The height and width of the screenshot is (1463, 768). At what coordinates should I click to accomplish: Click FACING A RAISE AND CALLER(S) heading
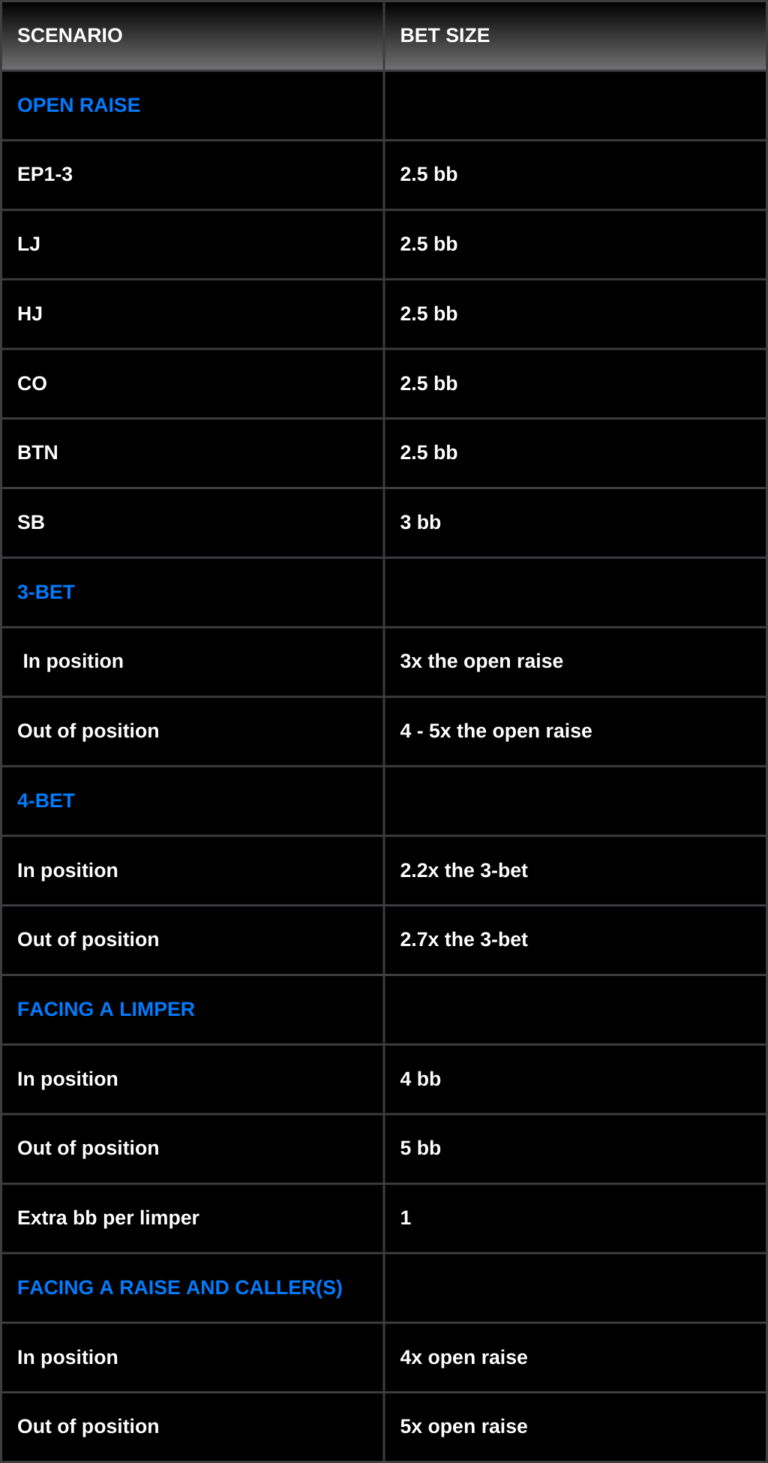(x=180, y=1287)
